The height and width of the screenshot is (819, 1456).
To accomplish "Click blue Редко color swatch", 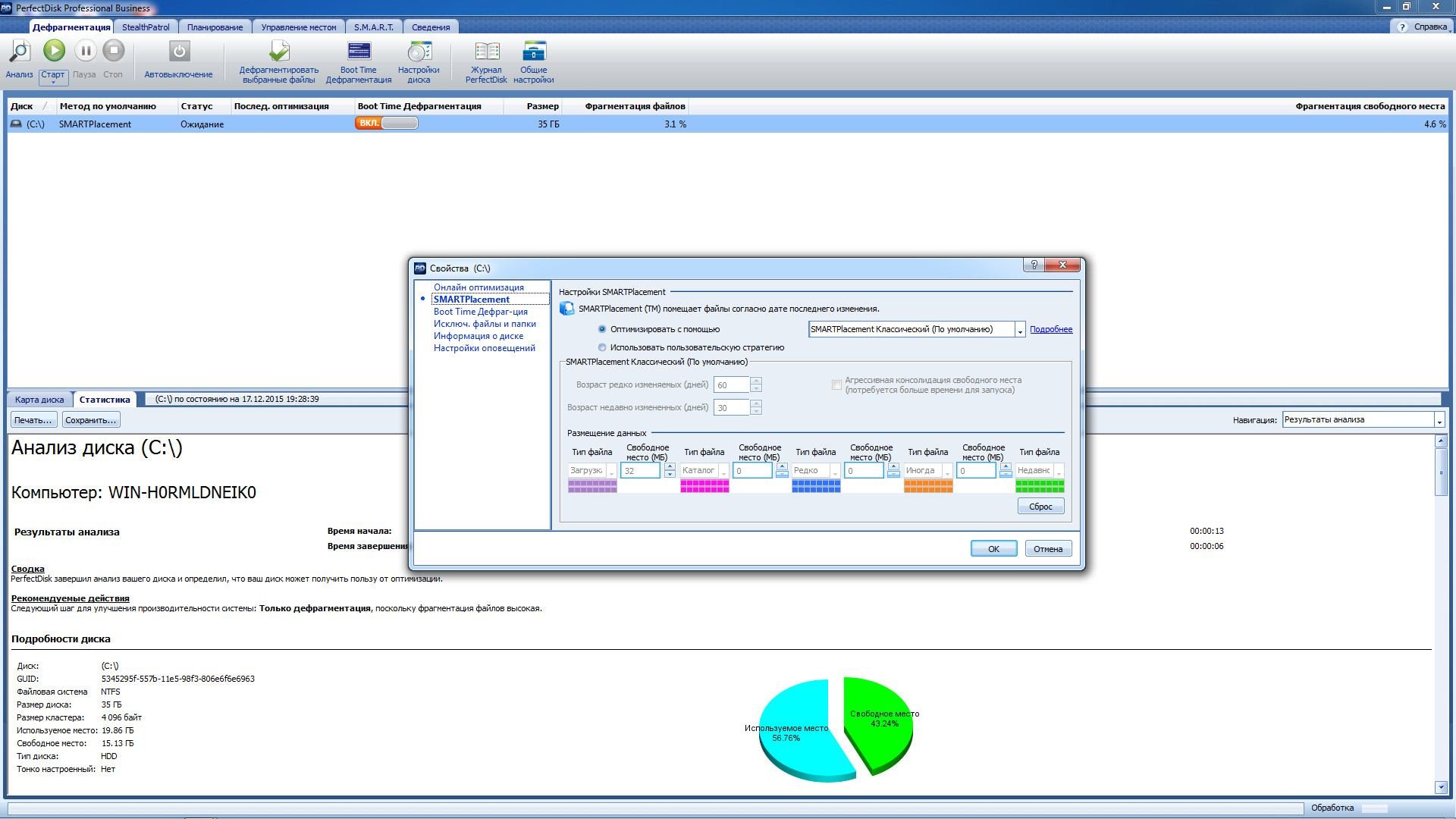I will click(x=816, y=486).
